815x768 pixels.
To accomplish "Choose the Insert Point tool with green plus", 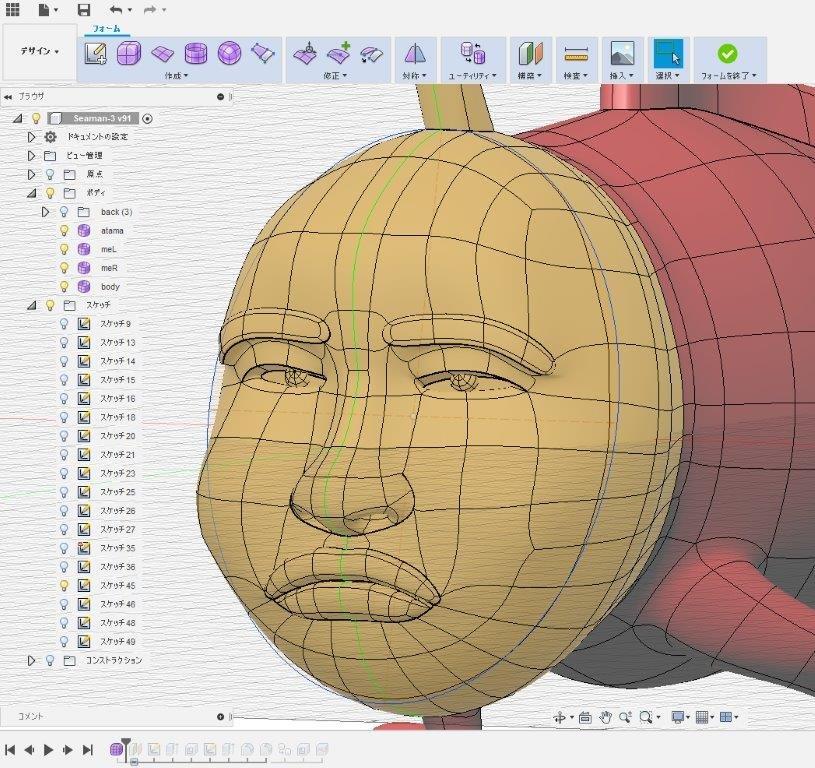I will click(x=339, y=54).
